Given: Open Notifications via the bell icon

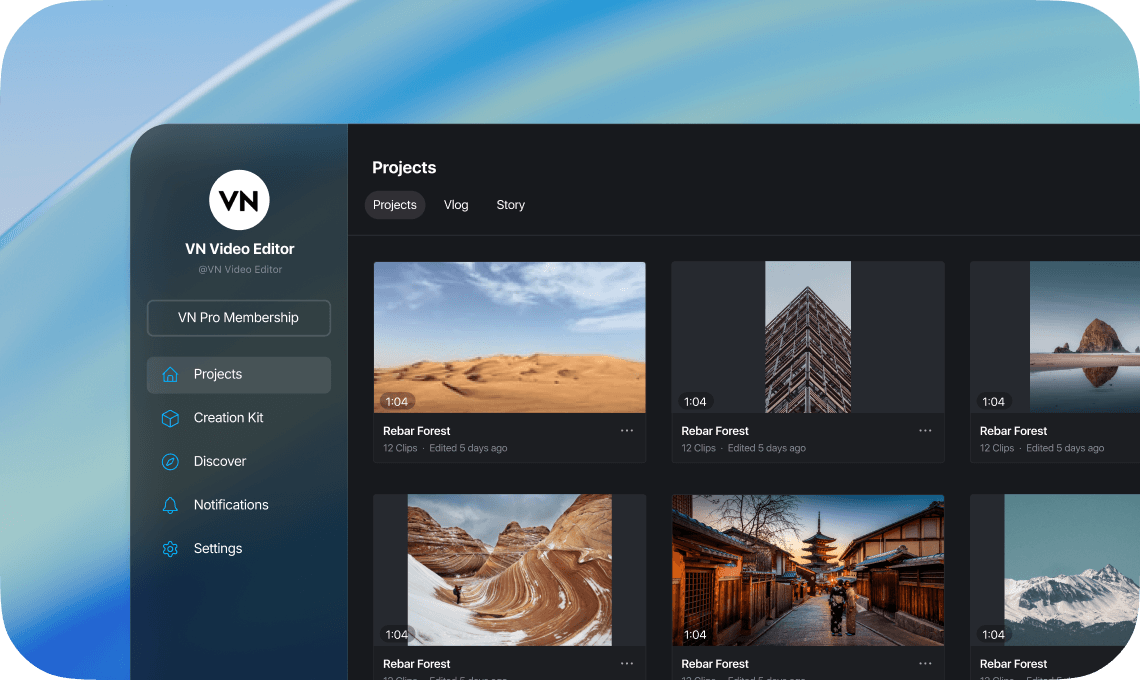Looking at the screenshot, I should tap(170, 505).
